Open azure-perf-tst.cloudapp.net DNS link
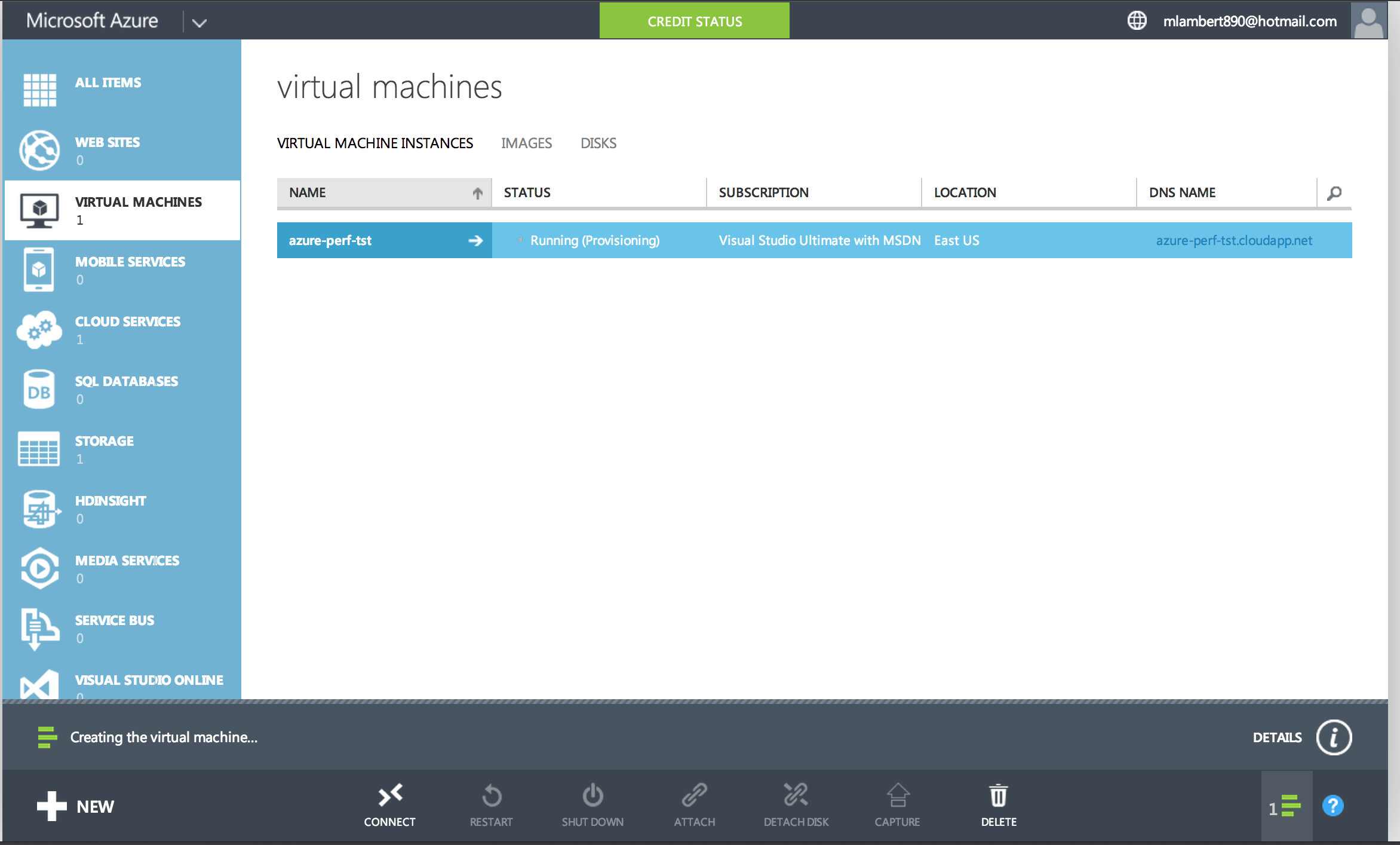Image resolution: width=1400 pixels, height=845 pixels. pyautogui.click(x=1234, y=241)
